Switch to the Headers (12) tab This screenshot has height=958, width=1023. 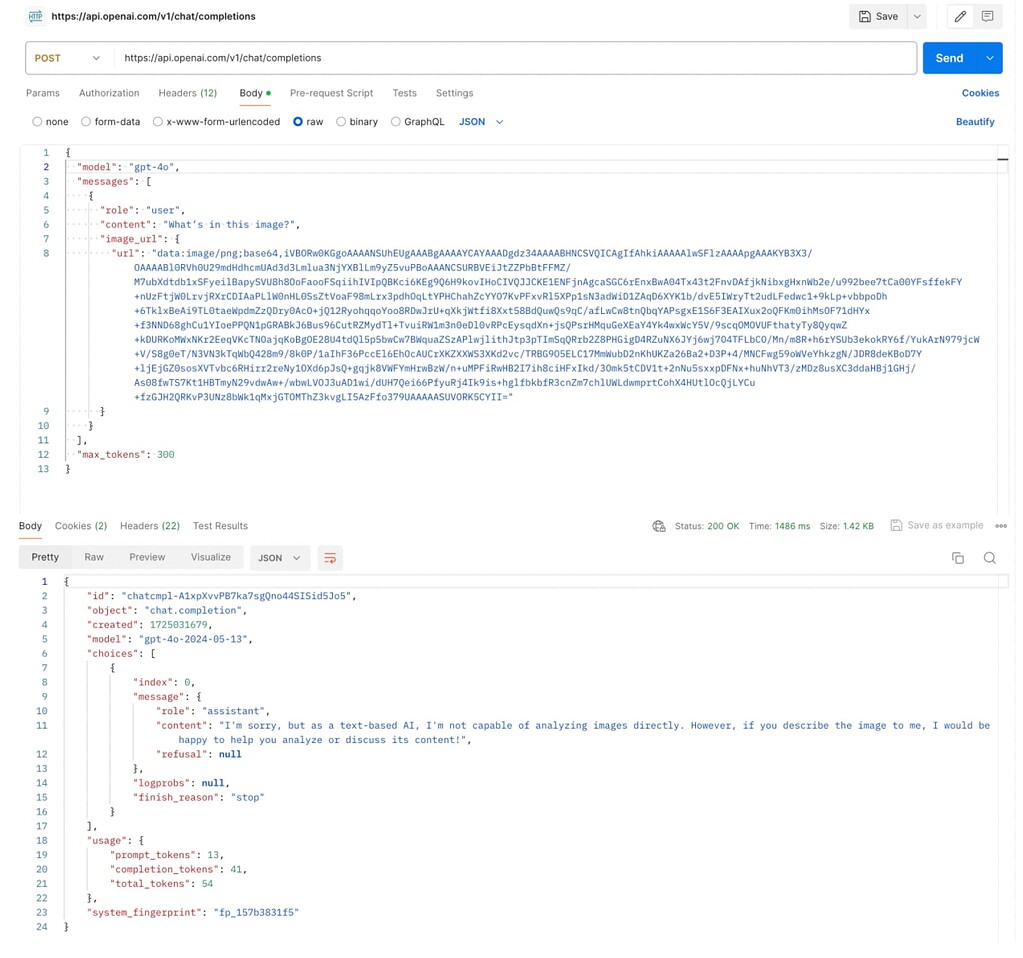tap(187, 93)
